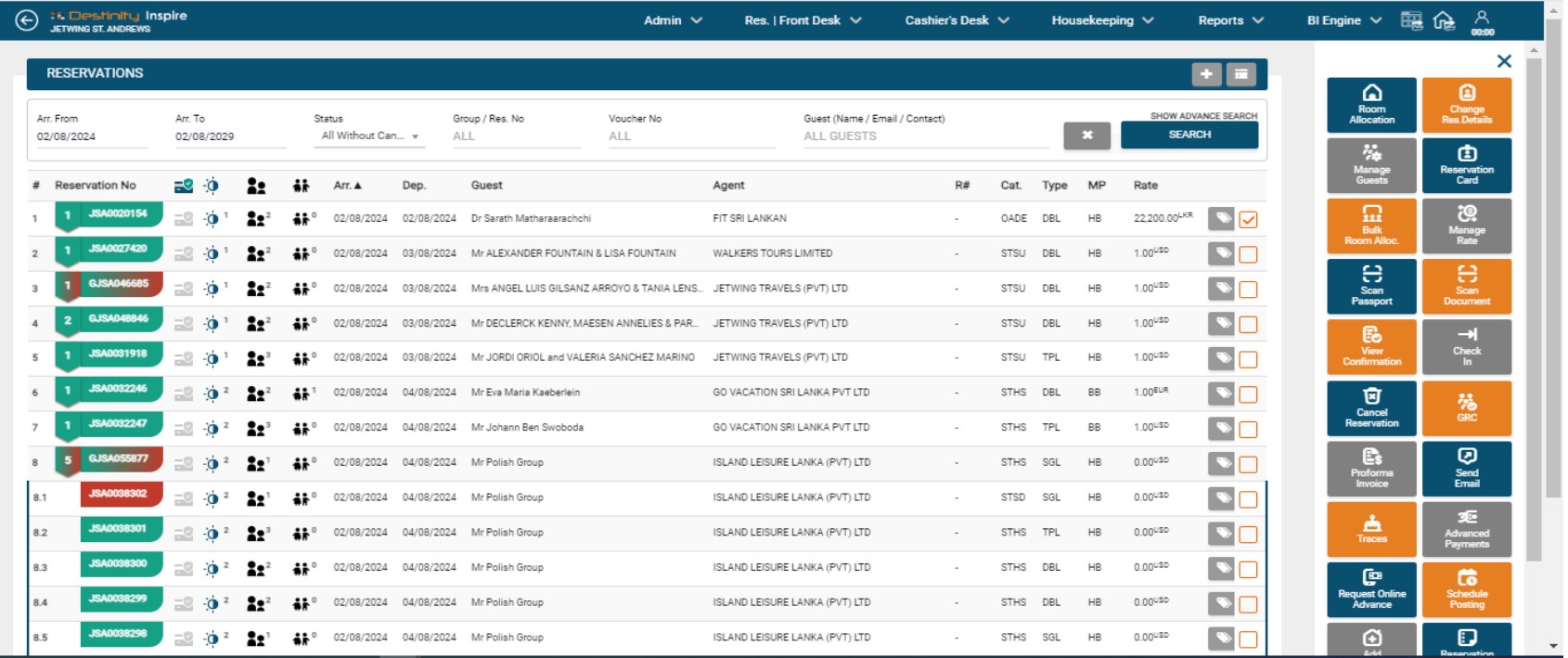Screen dimensions: 1568x658
Task: Check the JSA0032247 row checkbox
Action: (x=1248, y=430)
